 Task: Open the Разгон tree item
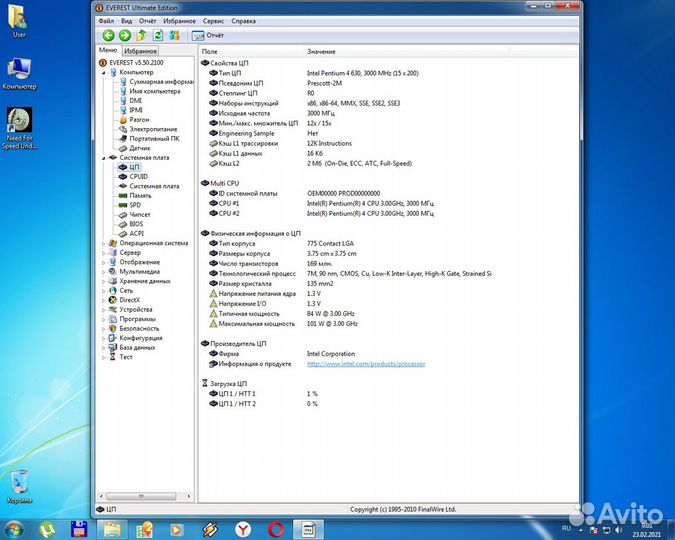pos(139,120)
